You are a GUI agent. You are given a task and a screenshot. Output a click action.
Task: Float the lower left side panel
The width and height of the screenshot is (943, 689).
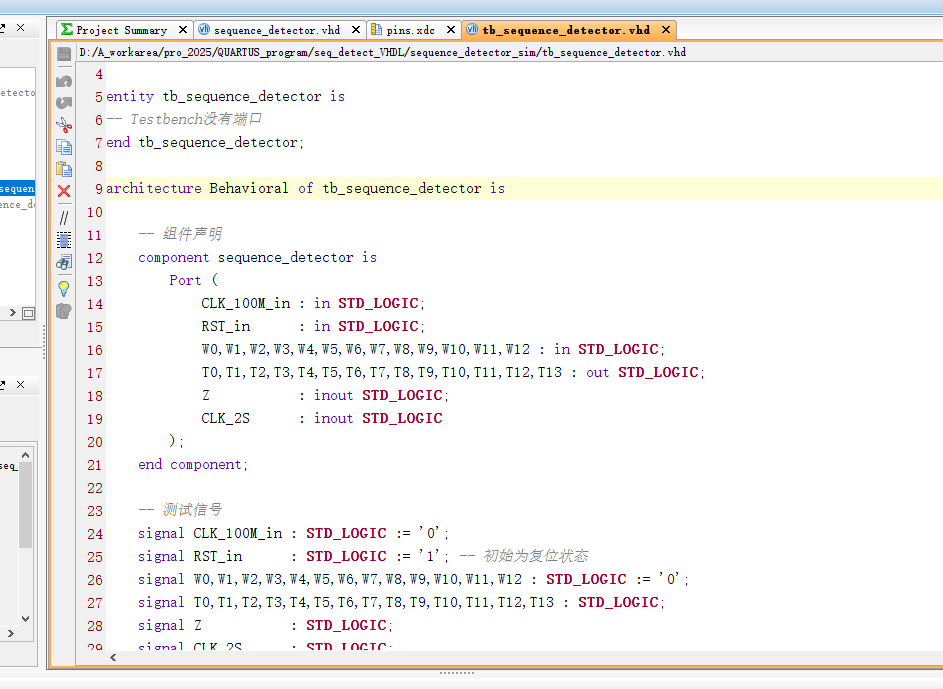(x=2, y=384)
